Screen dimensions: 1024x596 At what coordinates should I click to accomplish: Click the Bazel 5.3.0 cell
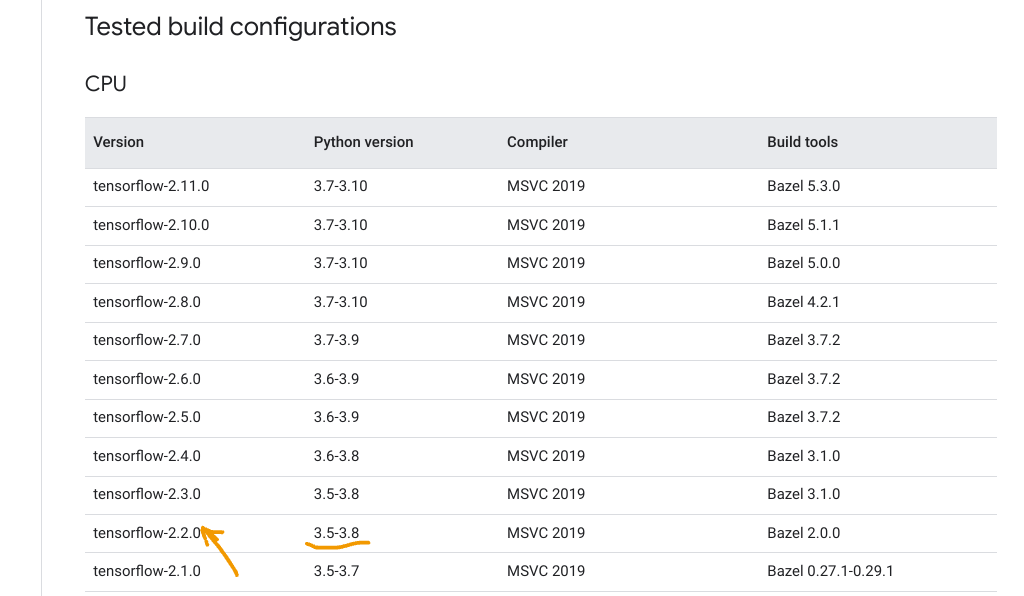pyautogui.click(x=803, y=186)
